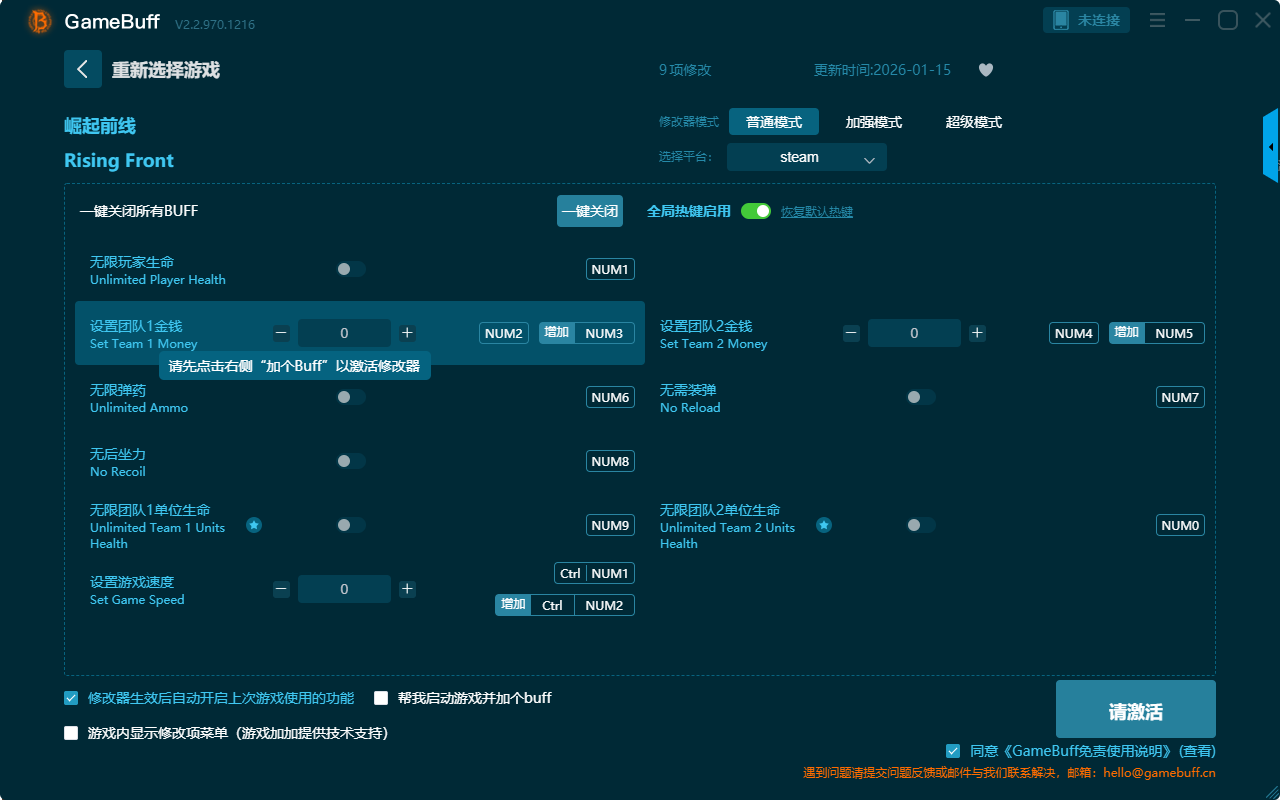The height and width of the screenshot is (800, 1280).
Task: Click the plus icon for Set Game Speed
Action: (x=407, y=589)
